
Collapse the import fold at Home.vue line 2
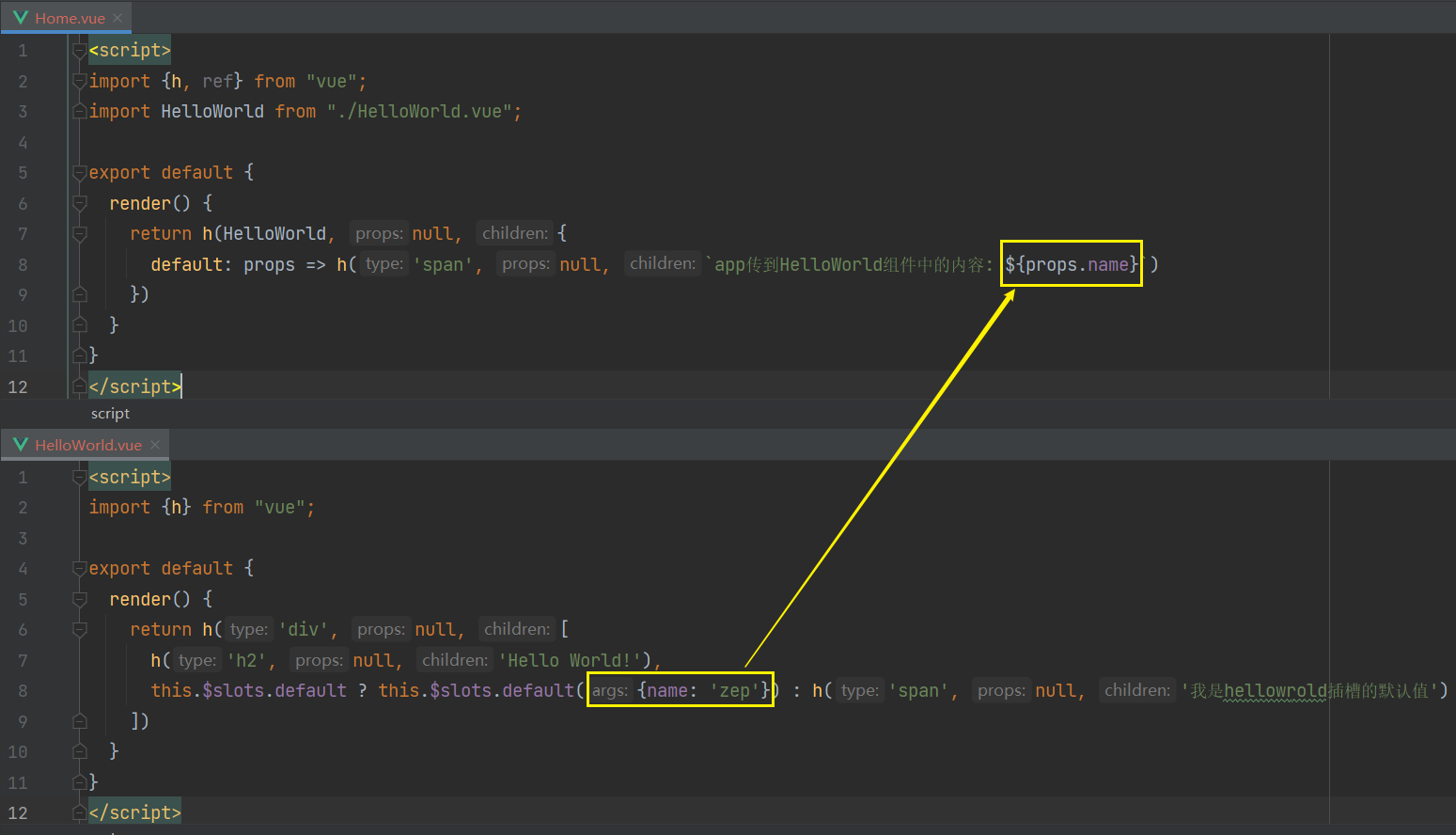[80, 82]
